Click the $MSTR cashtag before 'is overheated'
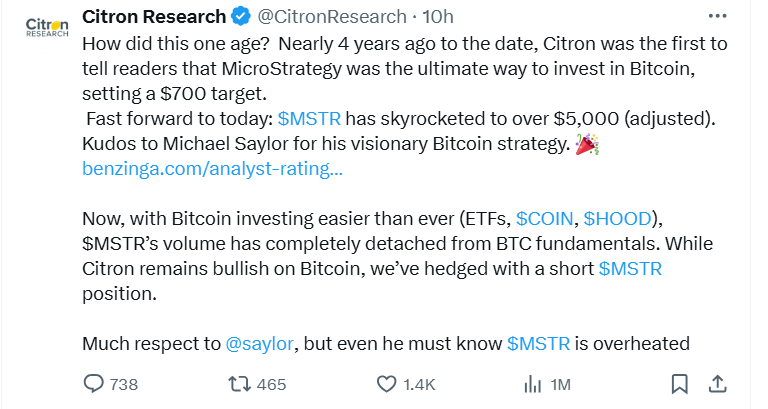Viewport: 768px width, 409px height. (538, 344)
